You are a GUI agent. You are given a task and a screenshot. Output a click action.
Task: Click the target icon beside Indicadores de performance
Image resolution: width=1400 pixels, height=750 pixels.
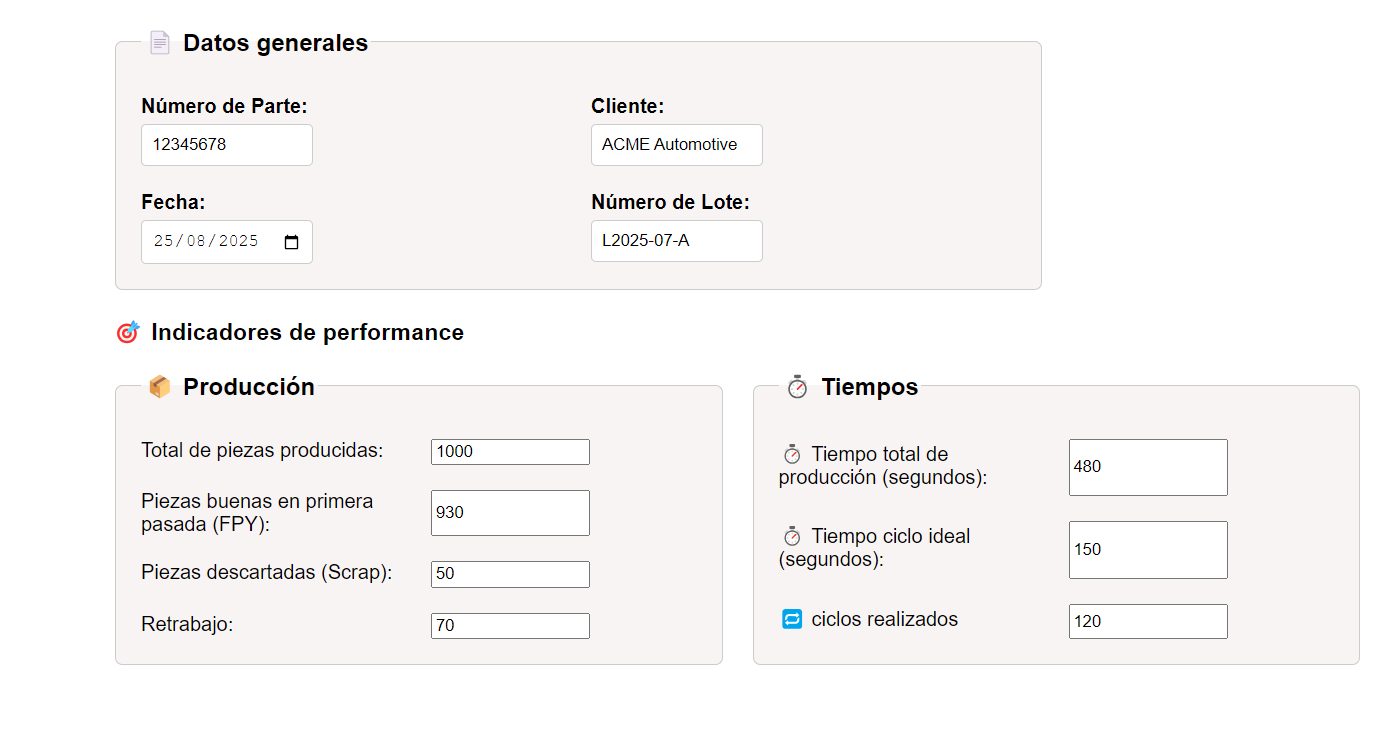pos(128,333)
